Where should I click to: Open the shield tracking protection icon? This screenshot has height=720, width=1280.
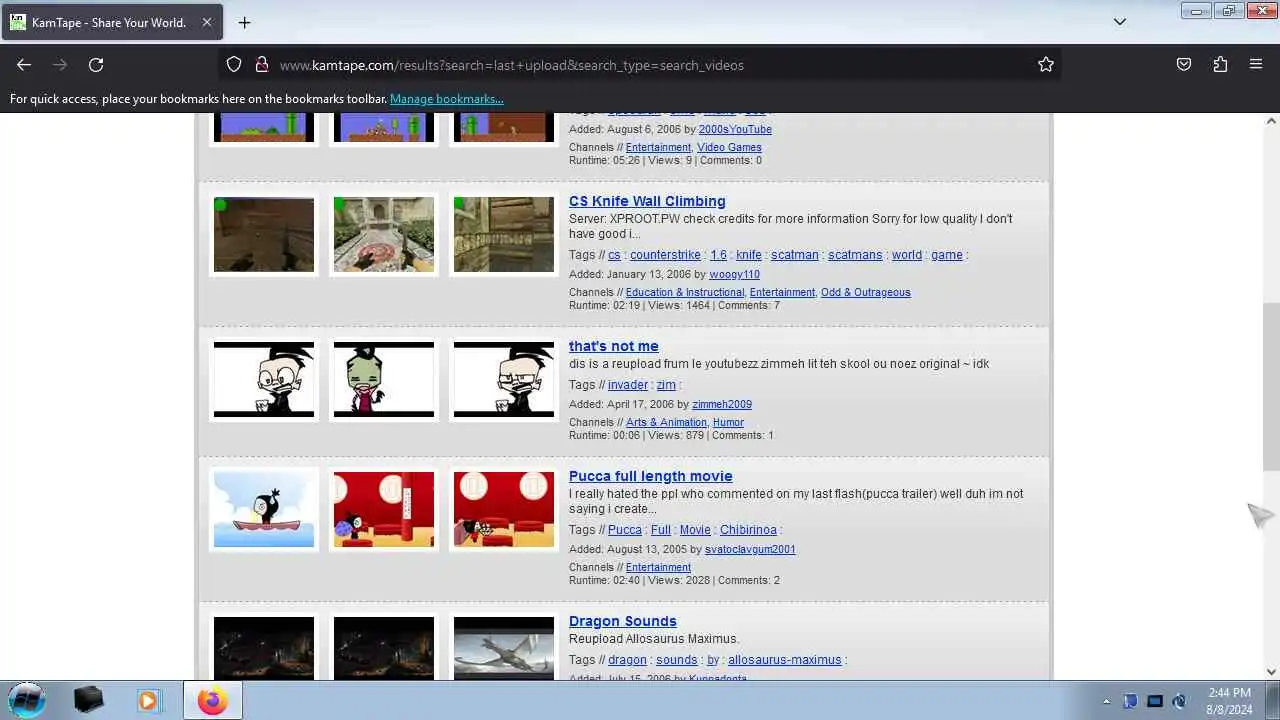(234, 65)
